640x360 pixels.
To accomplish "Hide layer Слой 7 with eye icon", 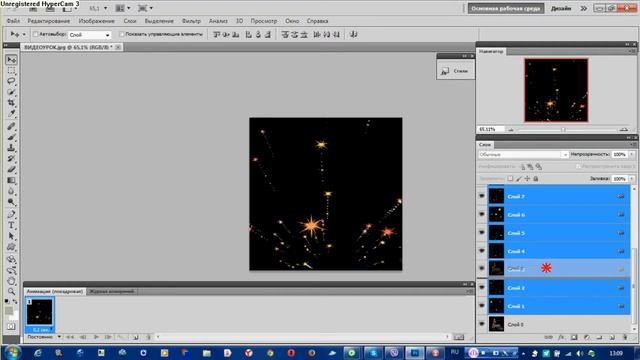I will (x=482, y=196).
